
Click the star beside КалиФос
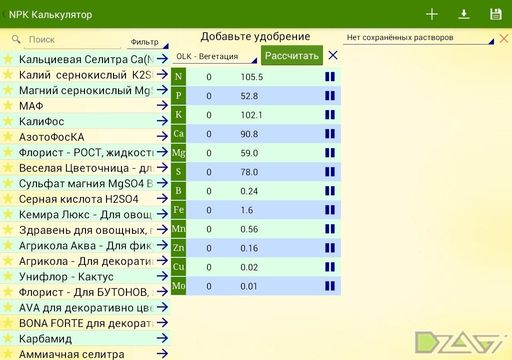pos(8,121)
